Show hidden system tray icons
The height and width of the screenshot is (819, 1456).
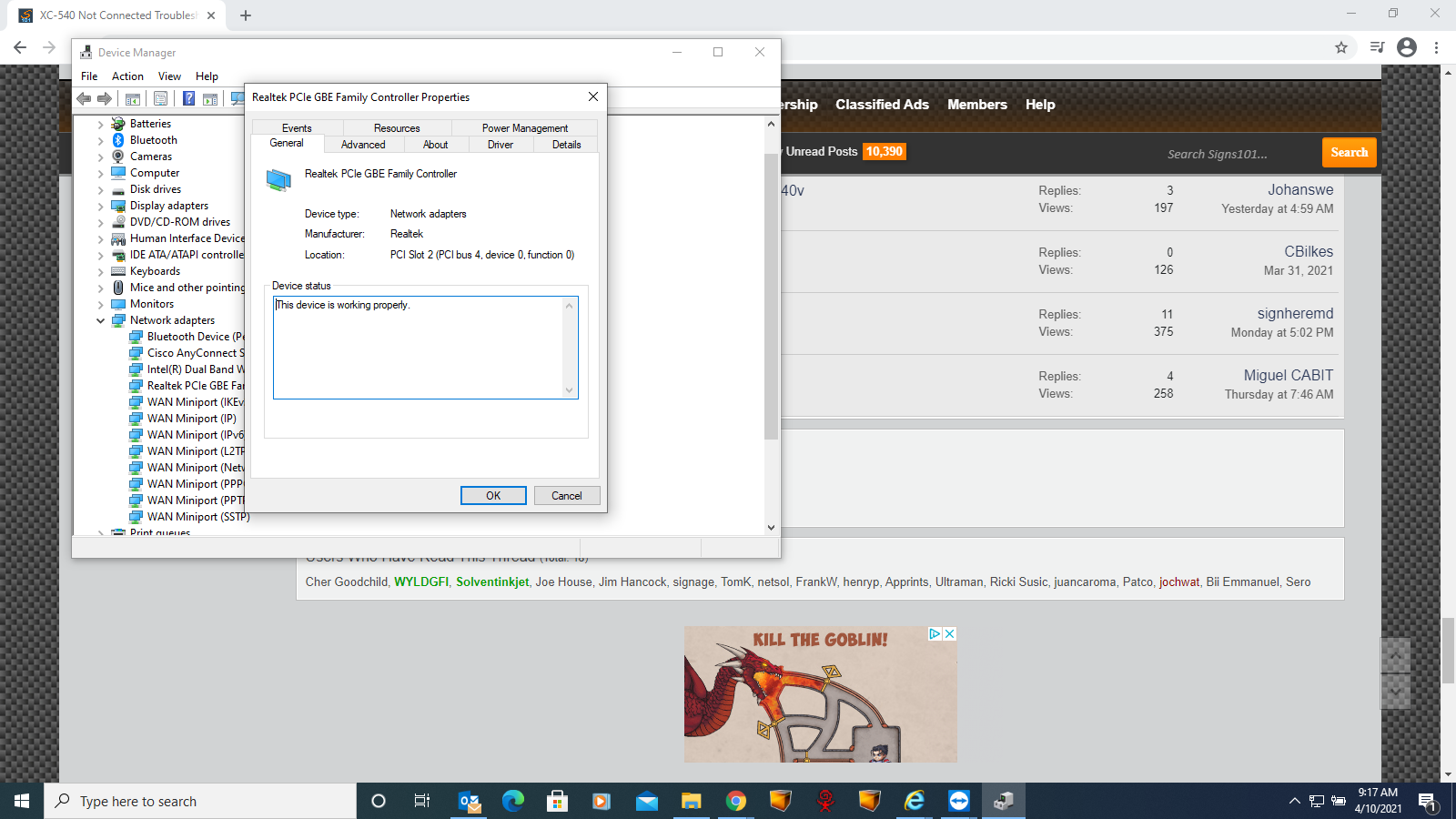pos(1294,801)
